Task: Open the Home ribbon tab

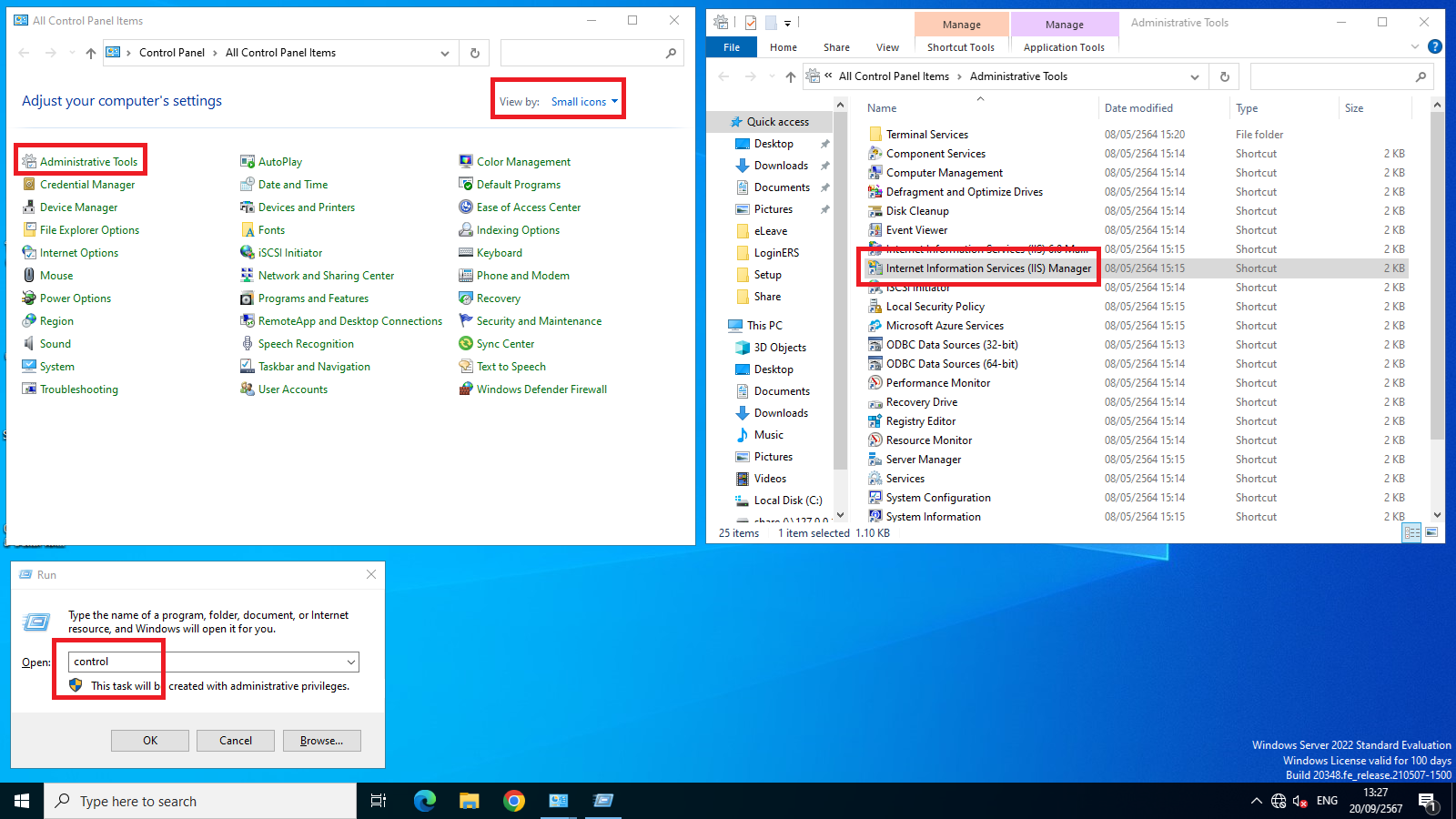Action: click(784, 47)
